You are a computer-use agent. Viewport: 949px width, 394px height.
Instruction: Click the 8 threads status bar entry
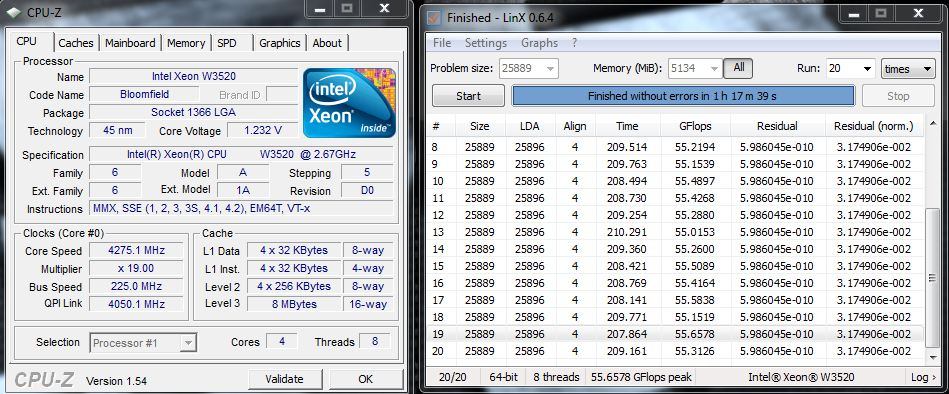[556, 377]
